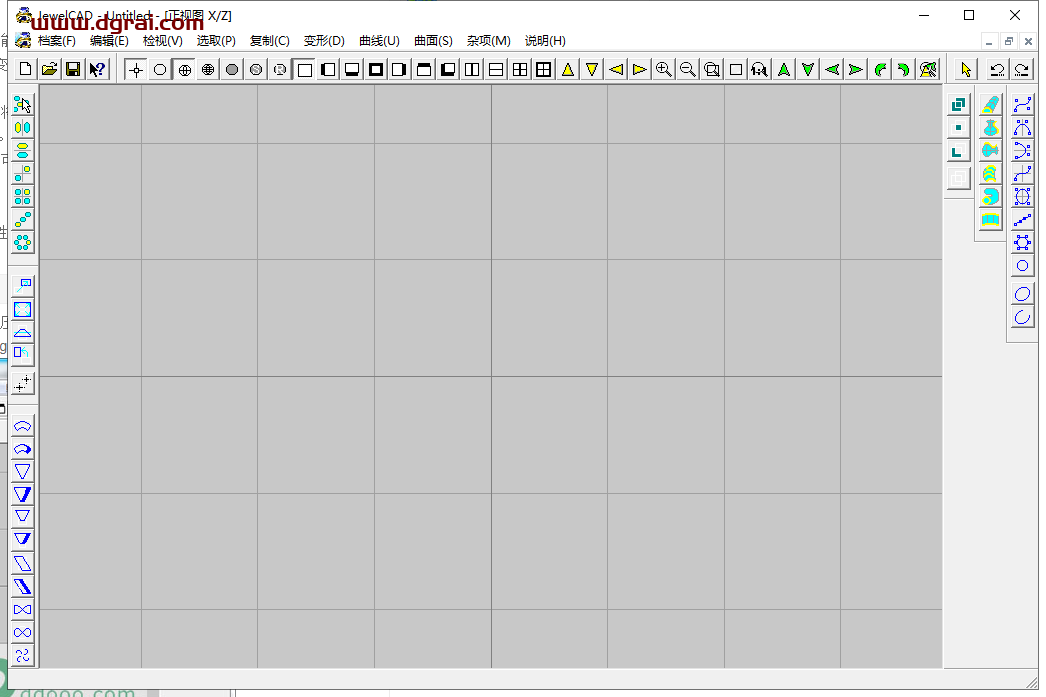Open the 杂项(M) misc menu
Viewport: 1046px width, 697px height.
489,41
